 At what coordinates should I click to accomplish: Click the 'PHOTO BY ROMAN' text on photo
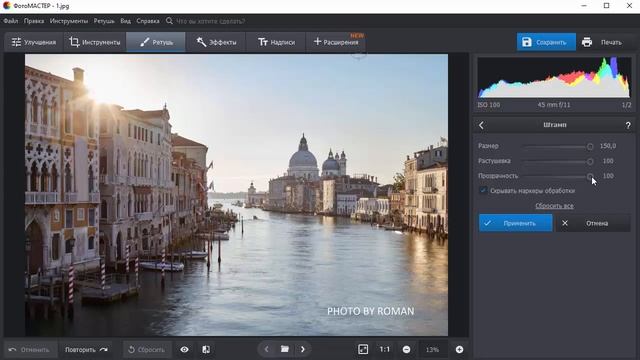[x=370, y=311]
